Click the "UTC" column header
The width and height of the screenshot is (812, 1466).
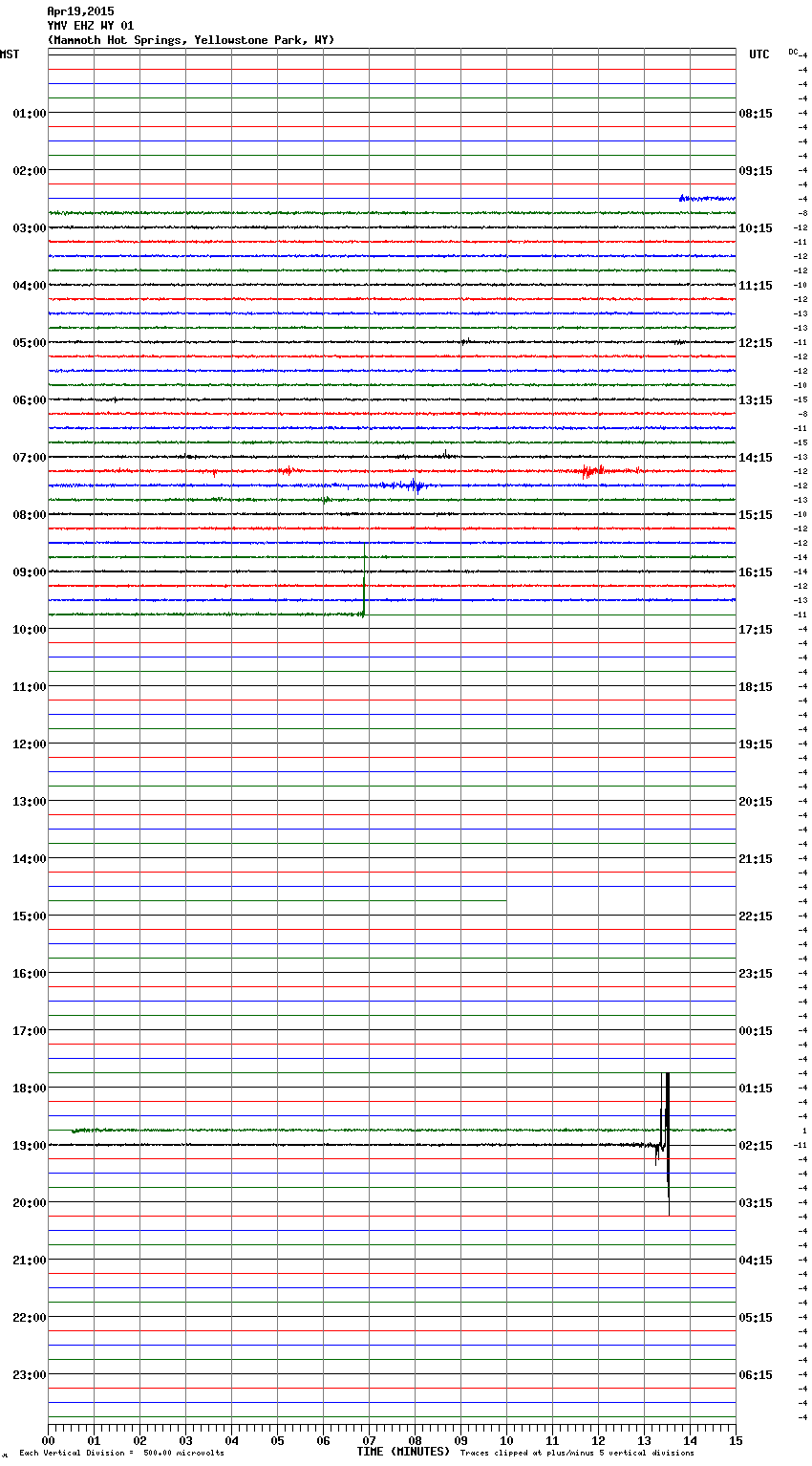759,54
